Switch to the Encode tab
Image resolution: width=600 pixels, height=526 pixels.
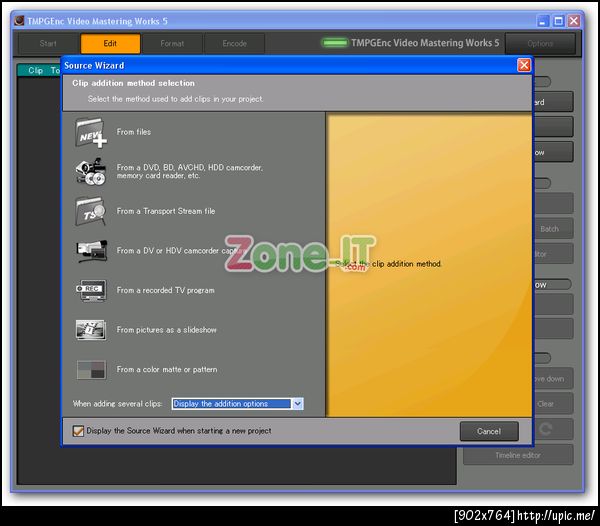pyautogui.click(x=235, y=43)
